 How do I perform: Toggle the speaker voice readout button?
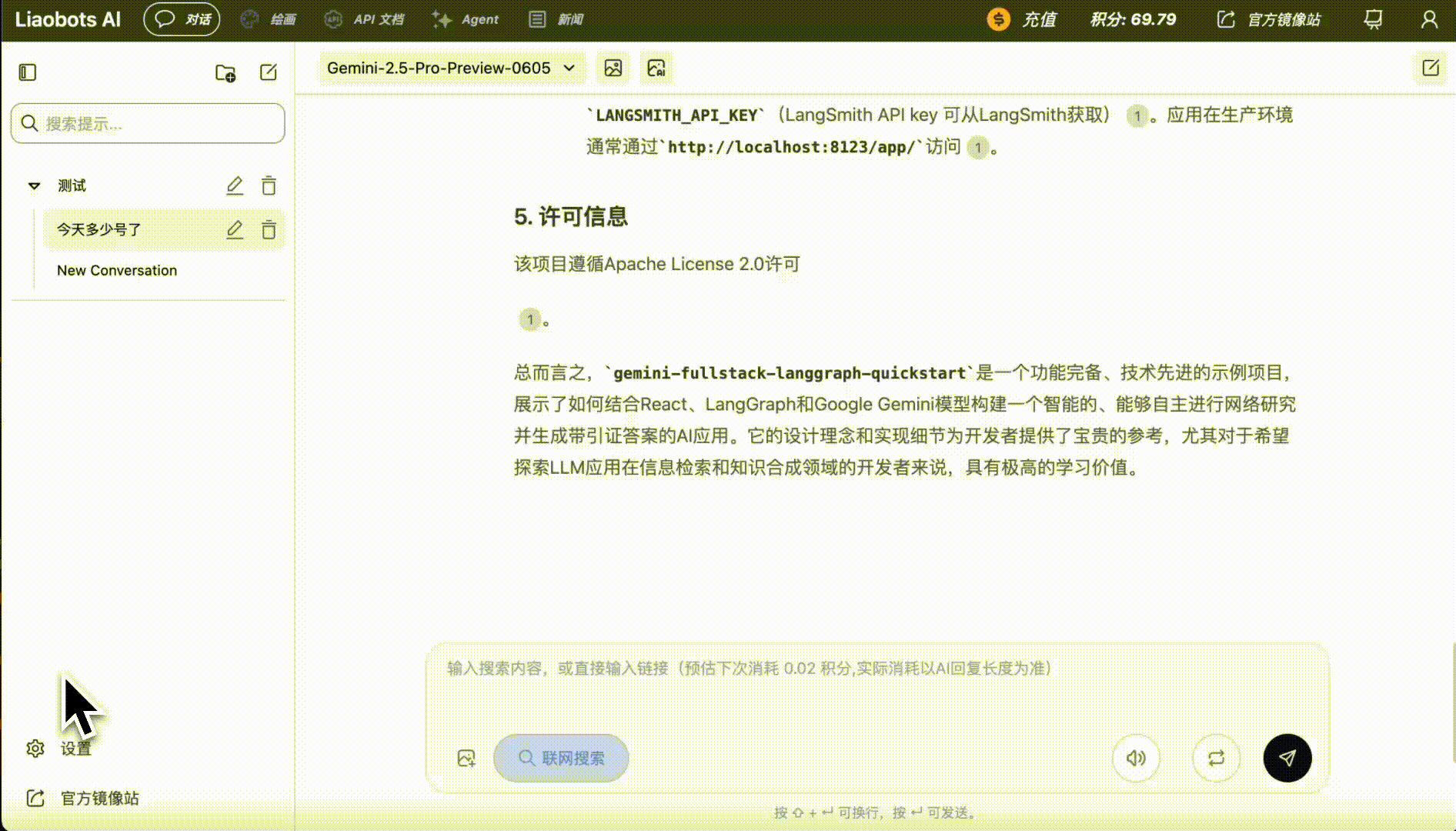[1136, 758]
